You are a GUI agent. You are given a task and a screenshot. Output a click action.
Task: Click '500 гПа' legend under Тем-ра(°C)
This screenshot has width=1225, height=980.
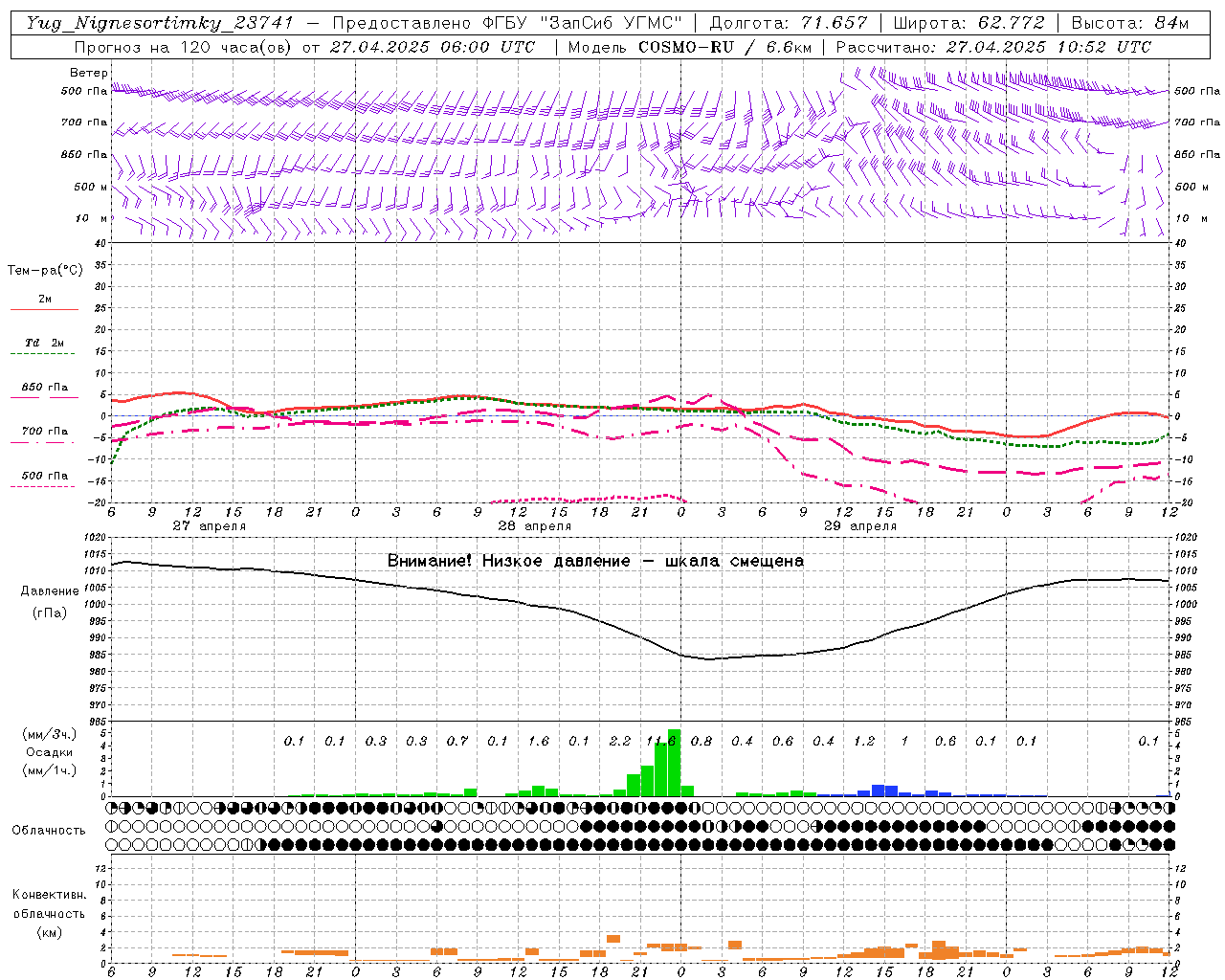tap(44, 479)
